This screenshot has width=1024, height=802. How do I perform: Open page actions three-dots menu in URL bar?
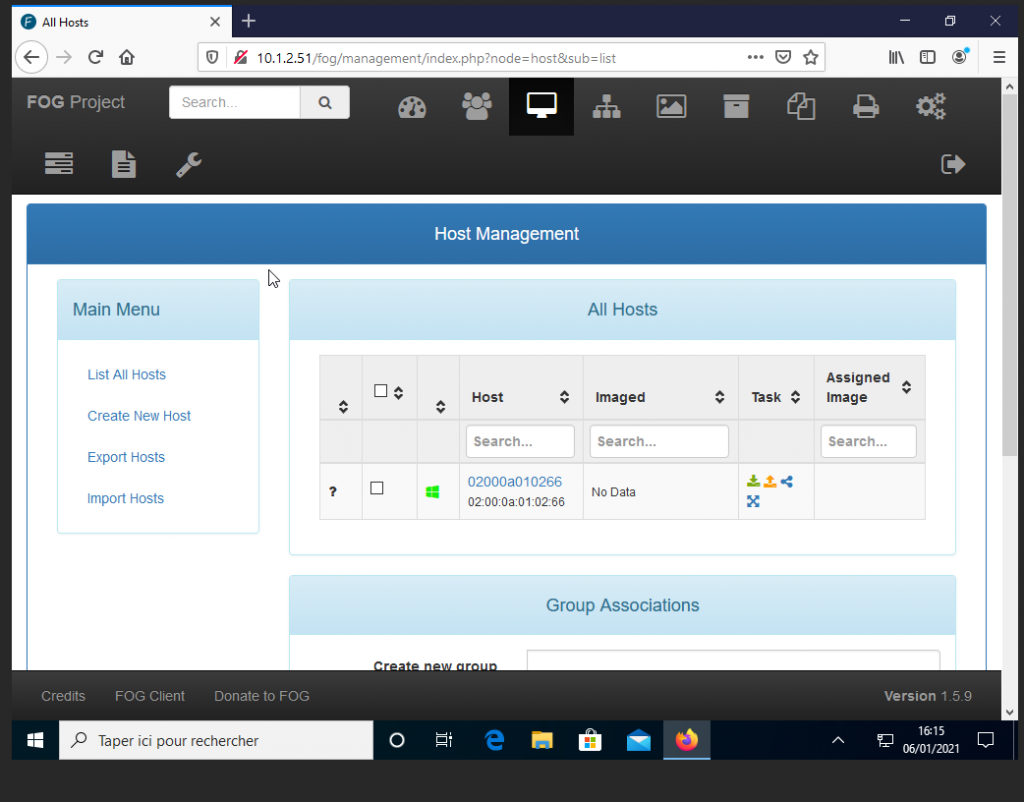[x=756, y=57]
